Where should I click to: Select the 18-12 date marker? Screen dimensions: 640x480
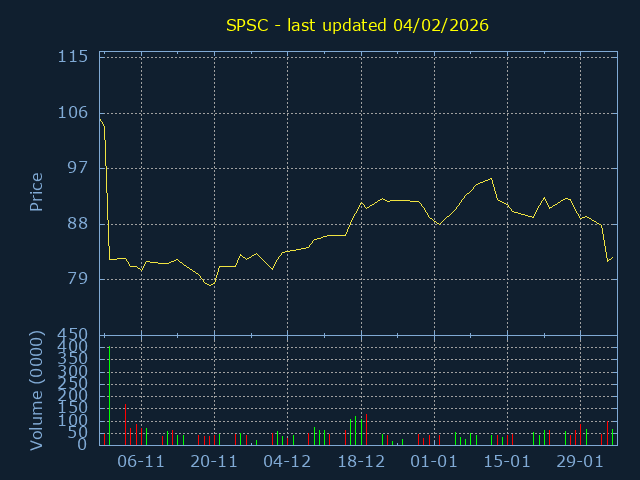361,462
